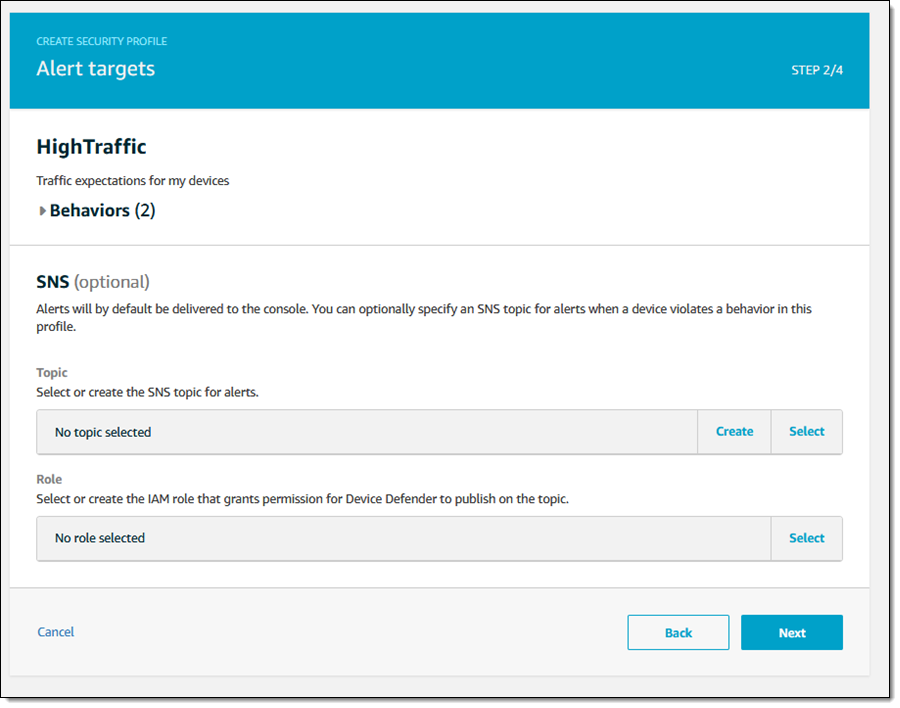
Task: Click the "Traffic expectations for my devices" description
Action: (x=133, y=181)
